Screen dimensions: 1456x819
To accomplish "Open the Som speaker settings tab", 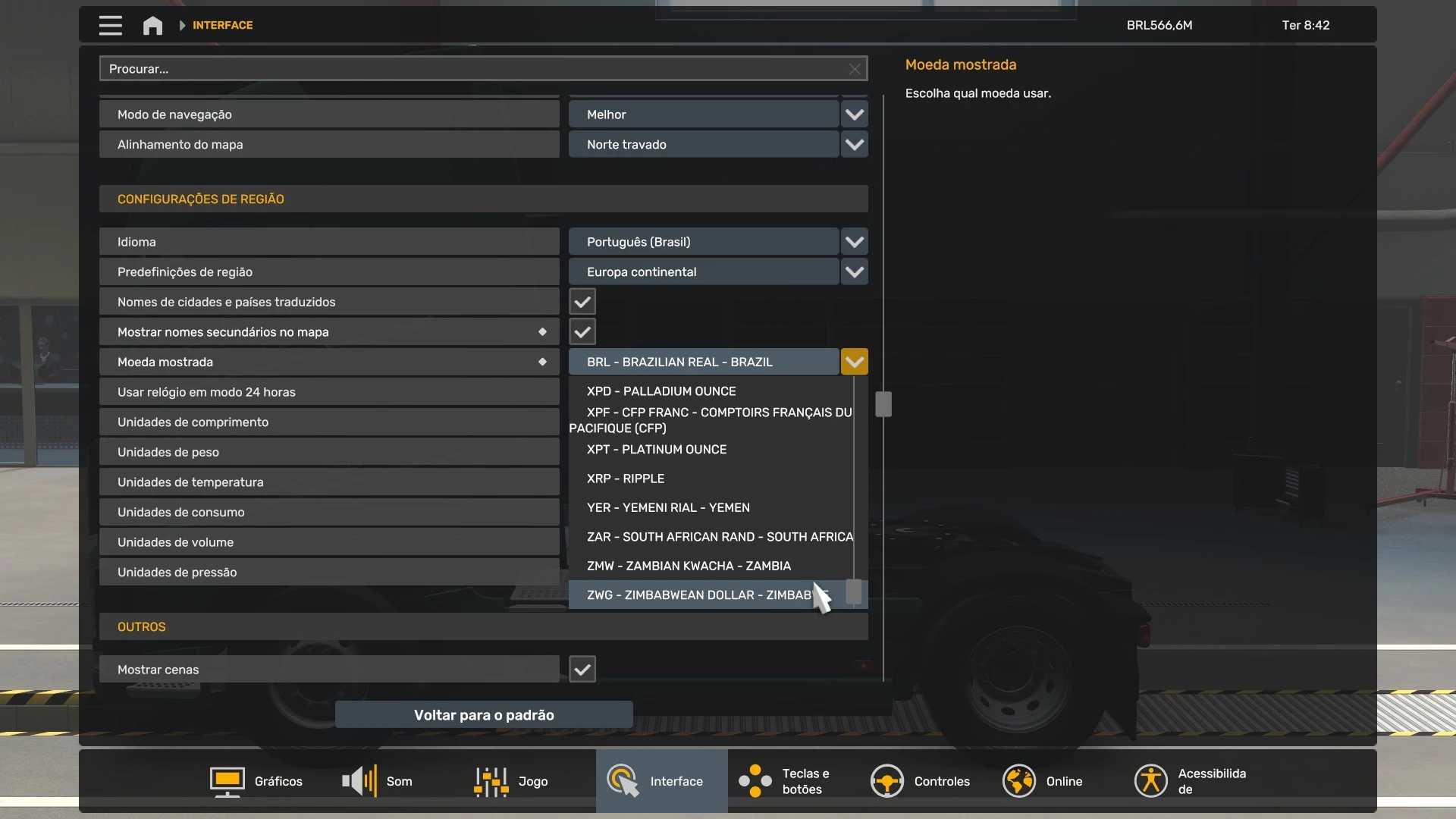I will coord(378,781).
